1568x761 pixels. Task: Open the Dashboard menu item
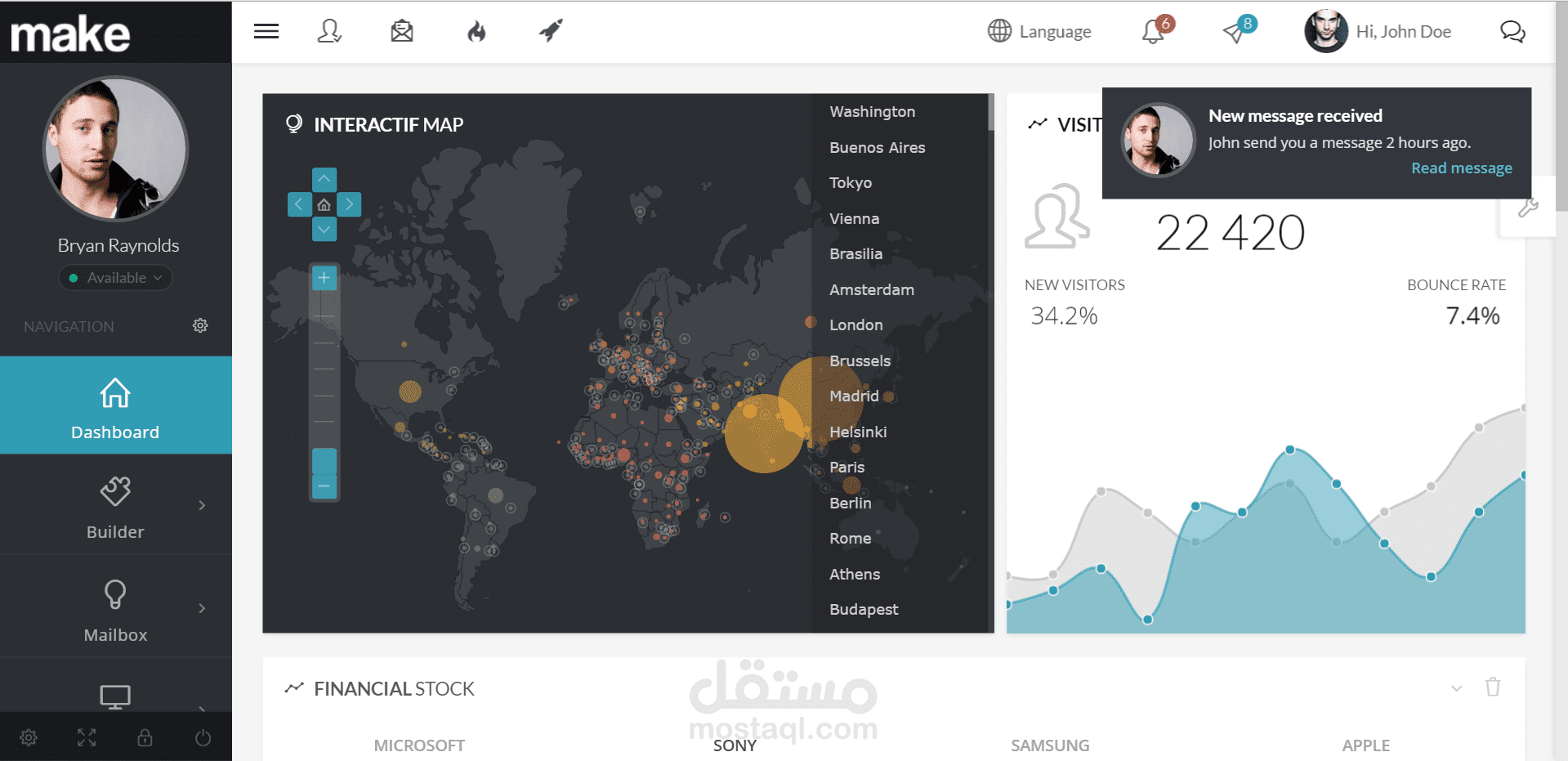coord(115,405)
